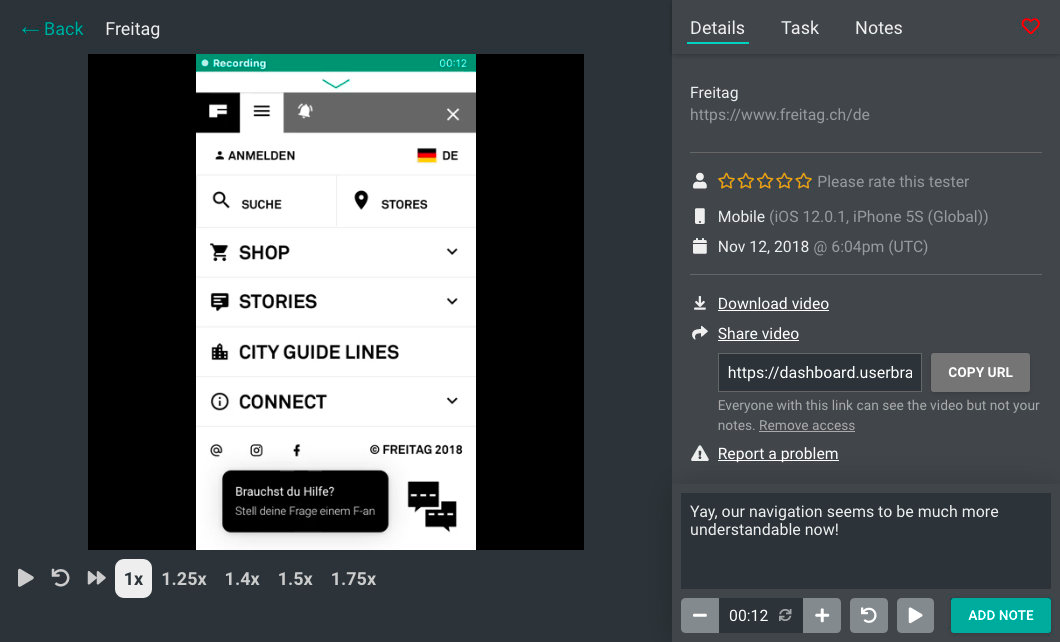The image size is (1060, 642).
Task: Open the STORIES menu item
Action: (336, 301)
